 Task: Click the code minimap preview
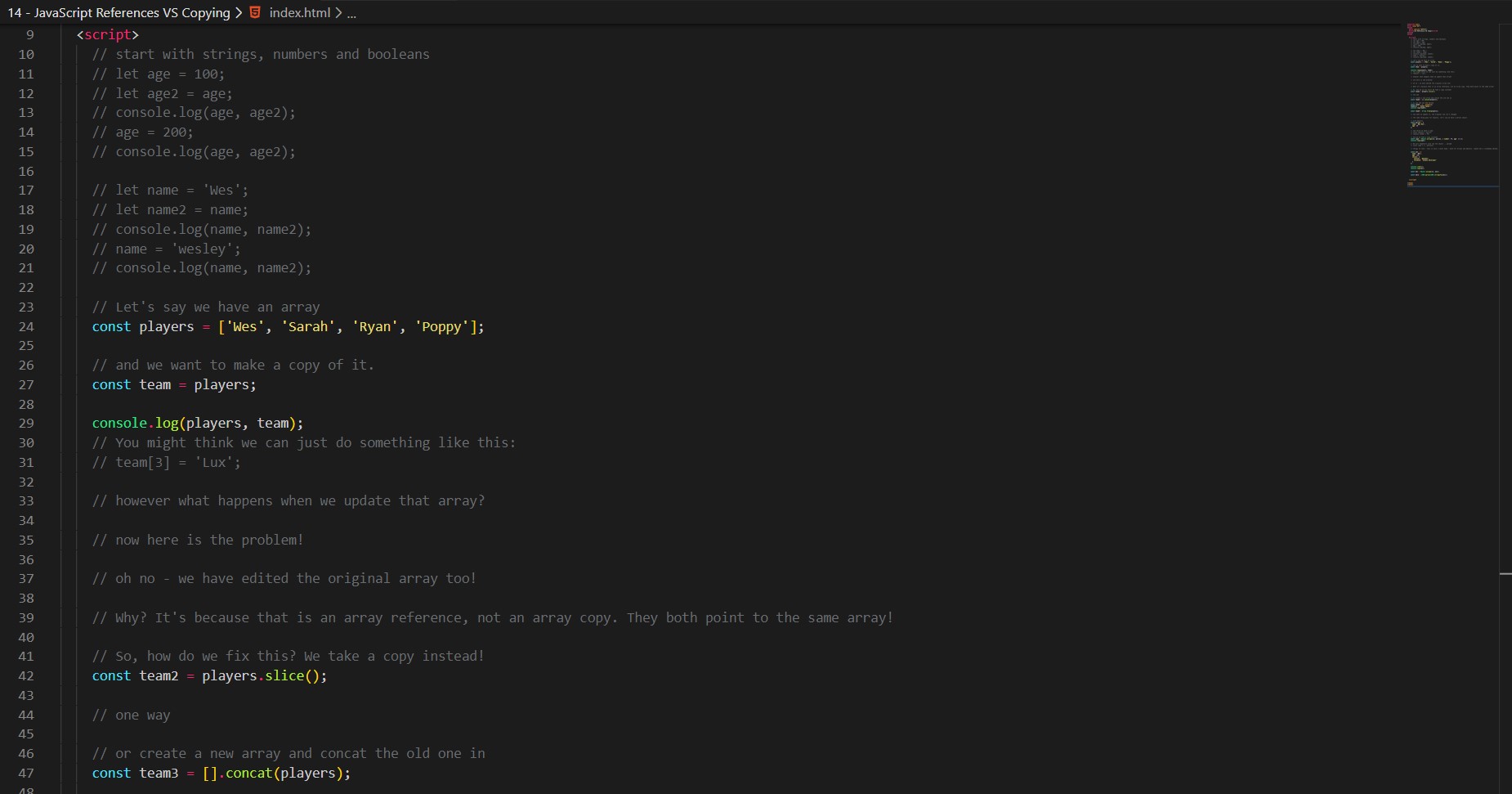[1452, 105]
